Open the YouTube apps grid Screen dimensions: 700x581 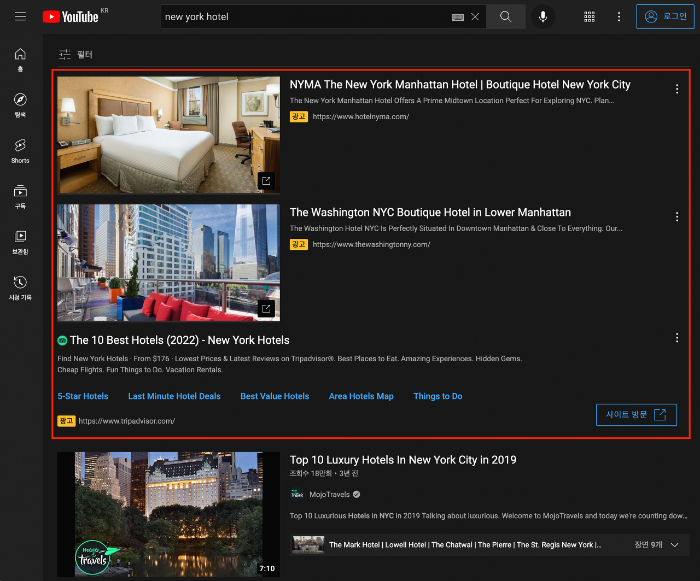click(x=589, y=17)
